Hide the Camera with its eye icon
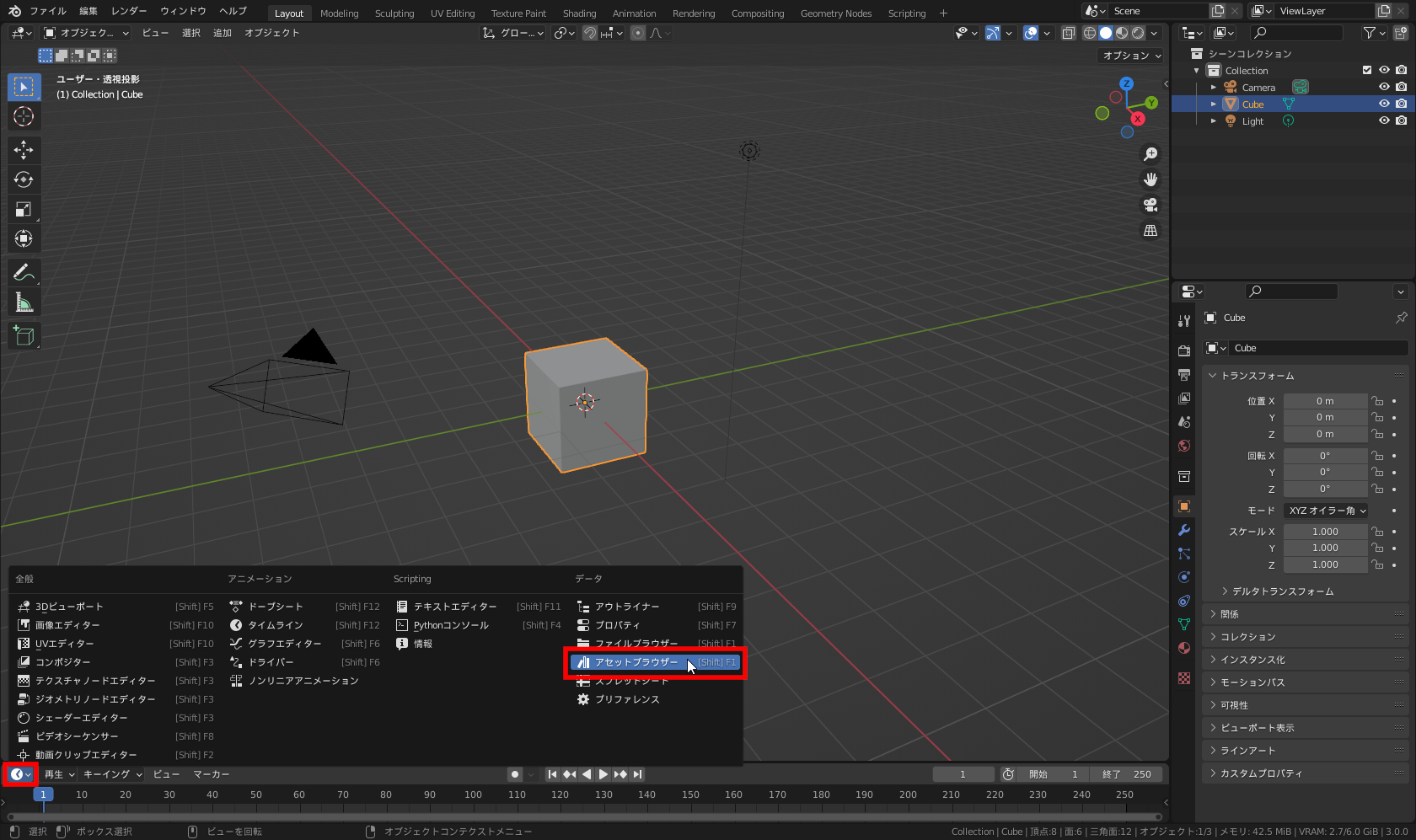The width and height of the screenshot is (1416, 840). 1384,87
